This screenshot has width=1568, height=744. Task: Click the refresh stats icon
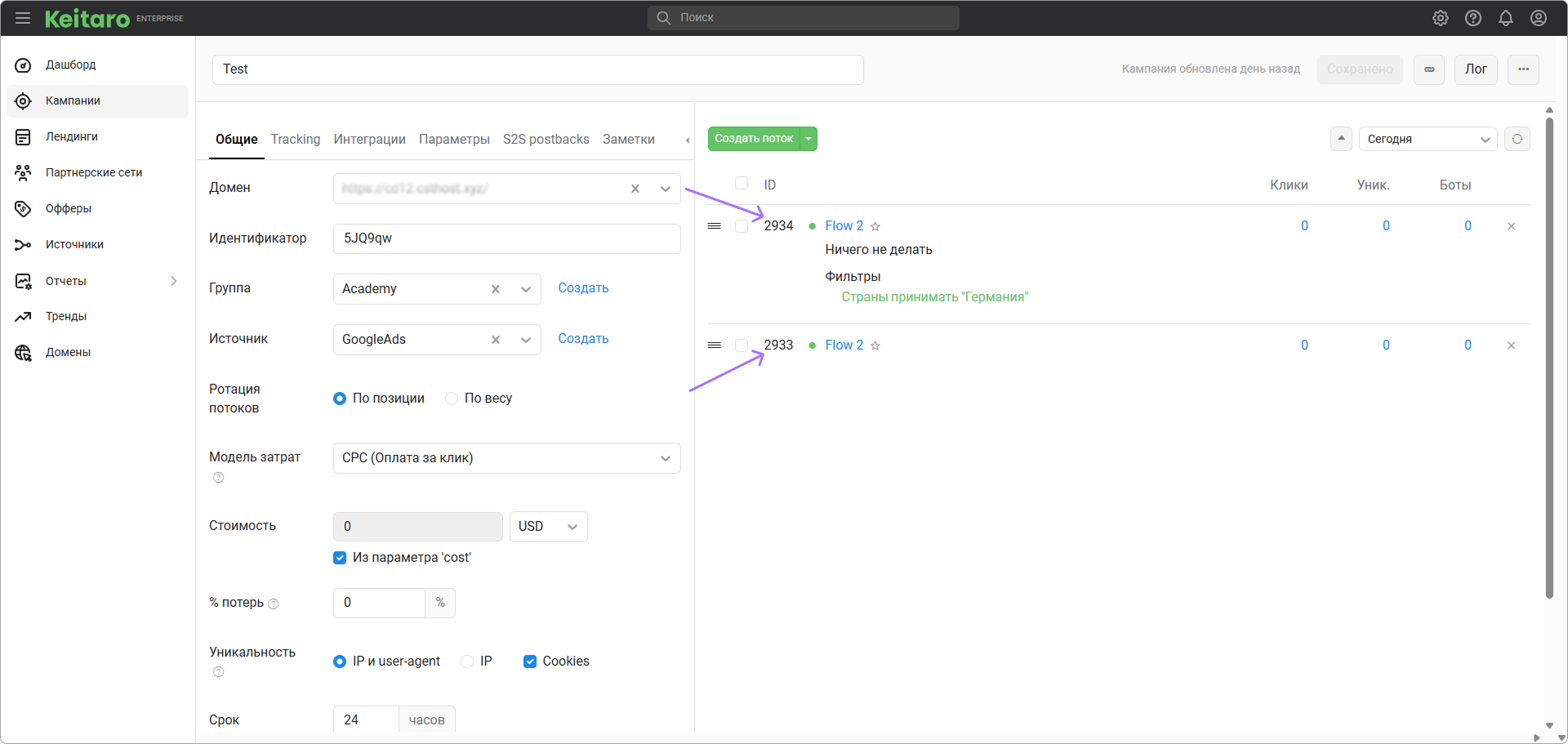pyautogui.click(x=1517, y=139)
